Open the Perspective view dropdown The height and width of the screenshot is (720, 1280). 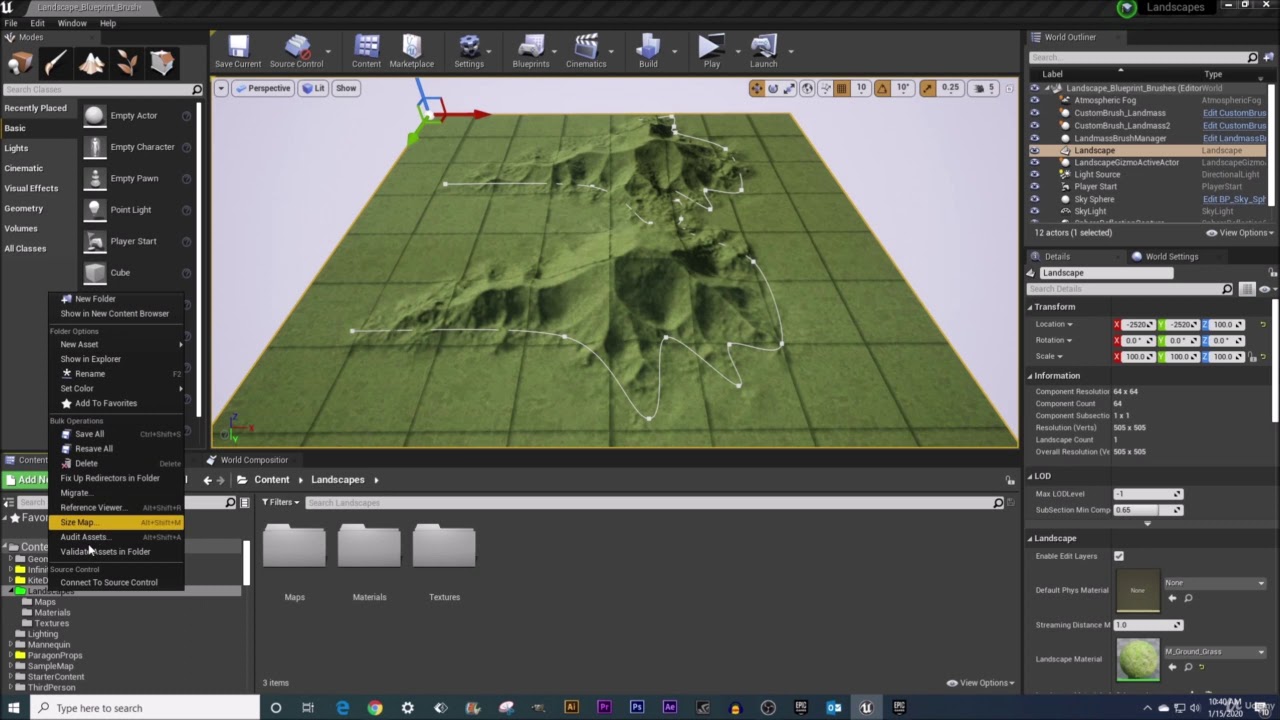[262, 88]
